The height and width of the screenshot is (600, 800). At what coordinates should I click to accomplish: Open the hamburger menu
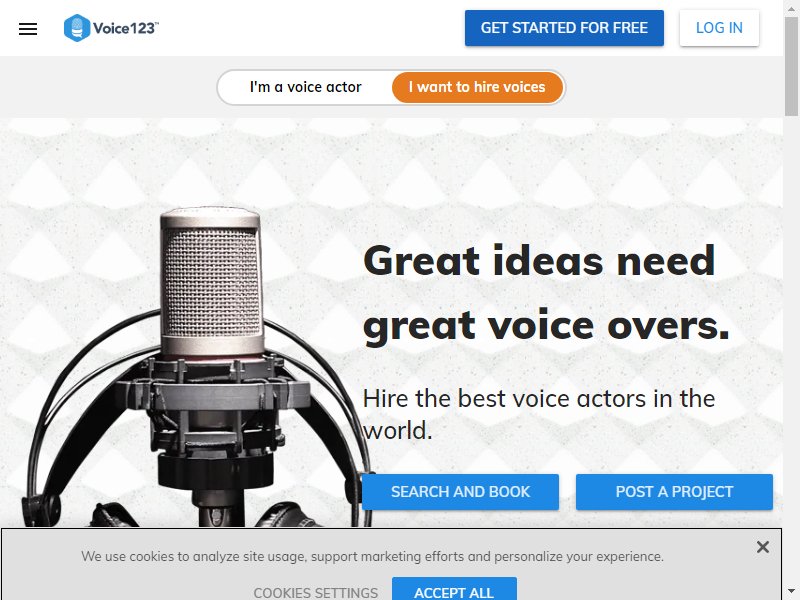pyautogui.click(x=28, y=29)
